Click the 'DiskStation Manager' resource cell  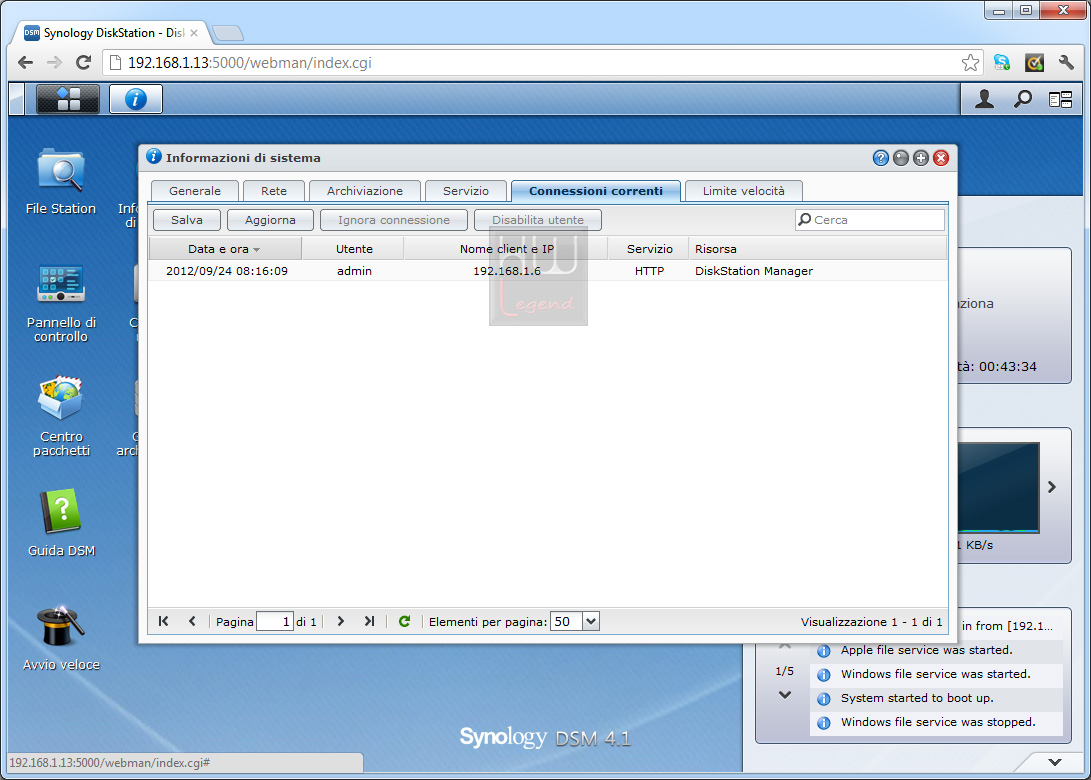click(x=754, y=271)
